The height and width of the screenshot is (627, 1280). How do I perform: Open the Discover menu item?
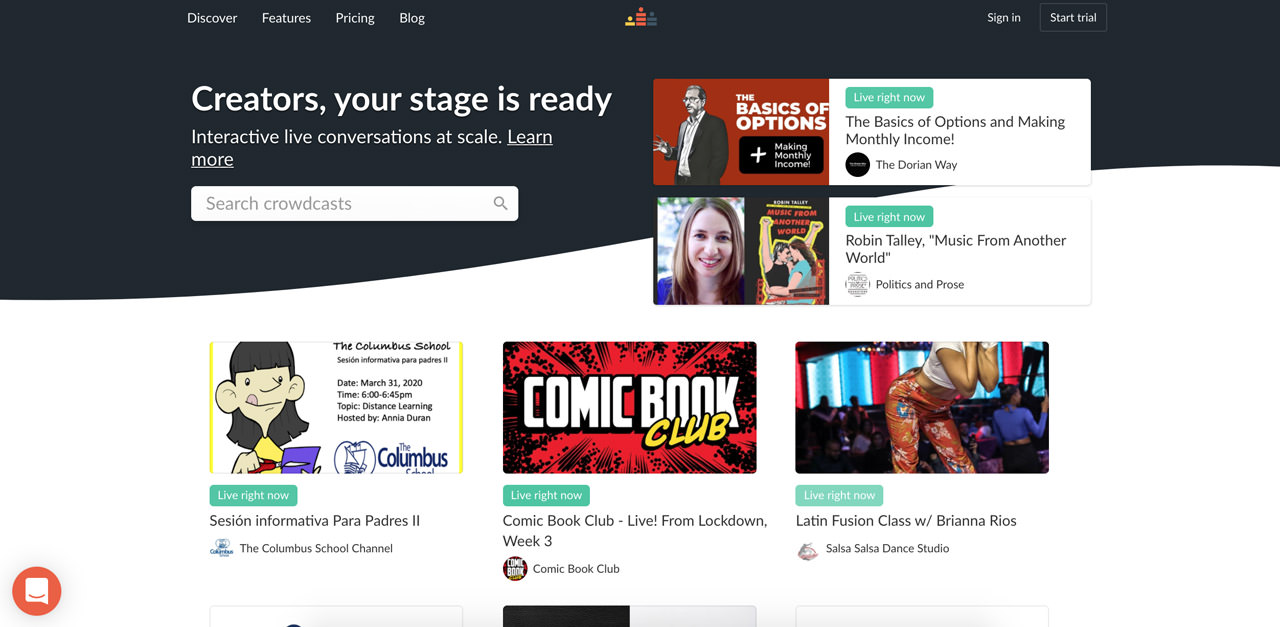[212, 18]
